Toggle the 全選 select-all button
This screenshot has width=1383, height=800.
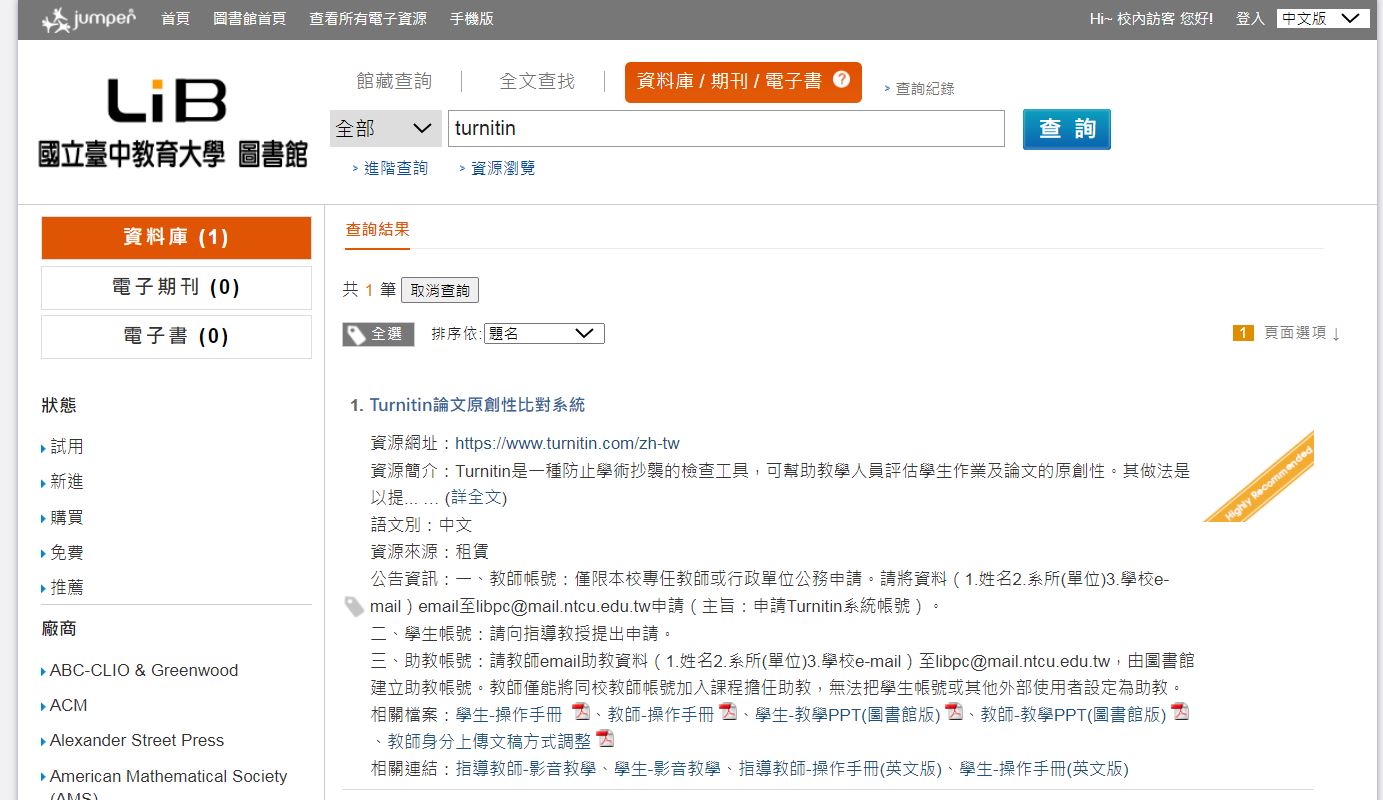coord(378,334)
